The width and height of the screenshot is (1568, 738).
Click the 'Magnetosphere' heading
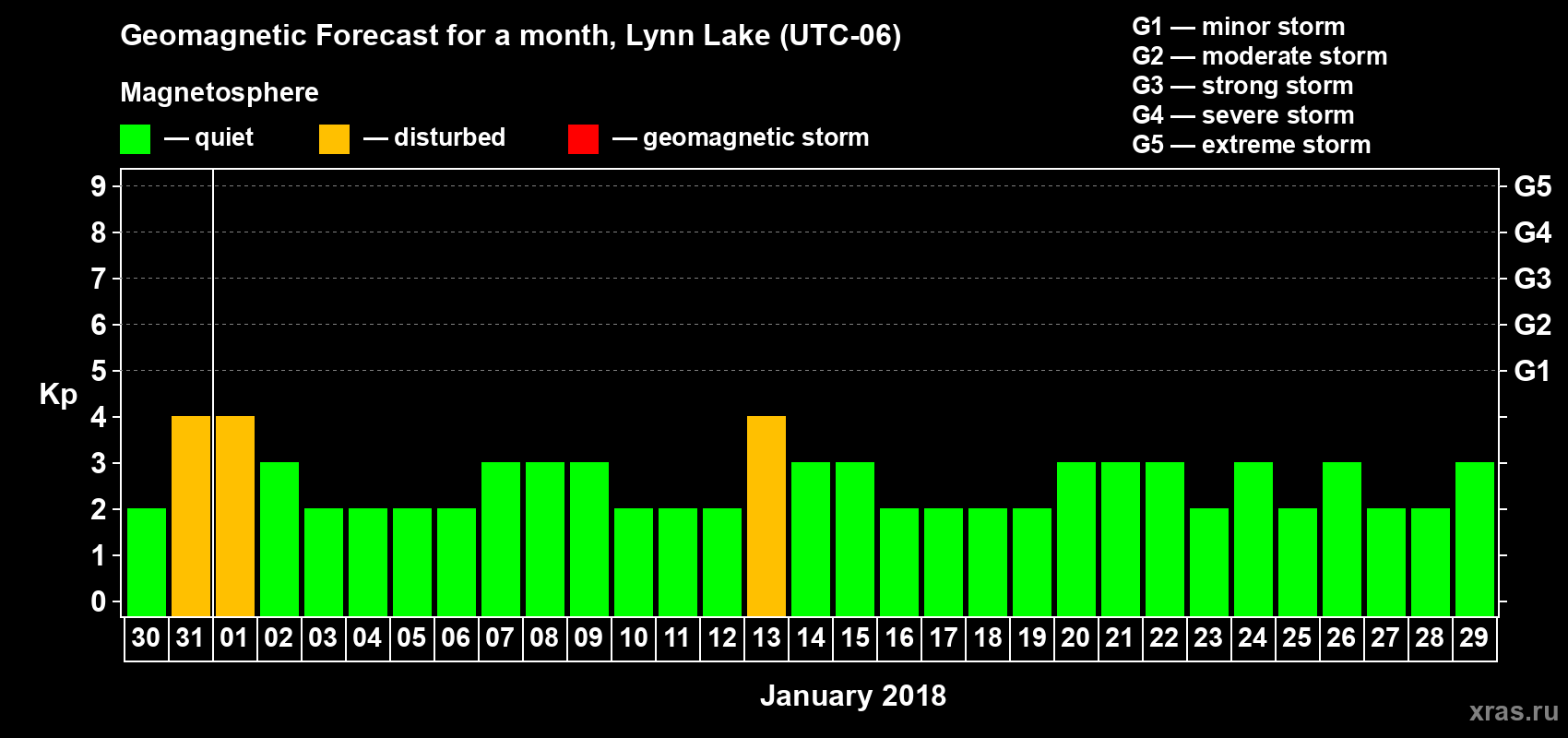pos(220,92)
